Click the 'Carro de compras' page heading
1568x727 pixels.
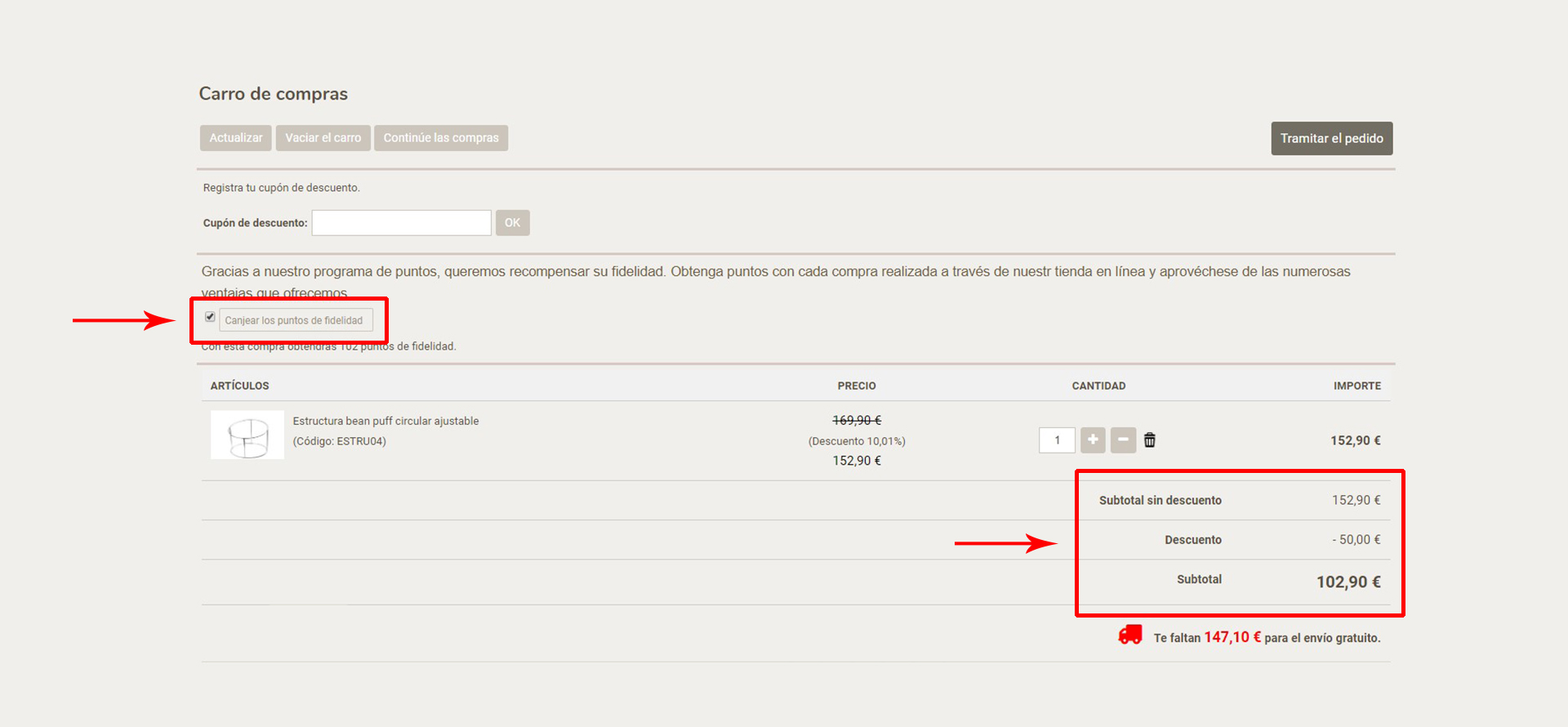(x=273, y=94)
